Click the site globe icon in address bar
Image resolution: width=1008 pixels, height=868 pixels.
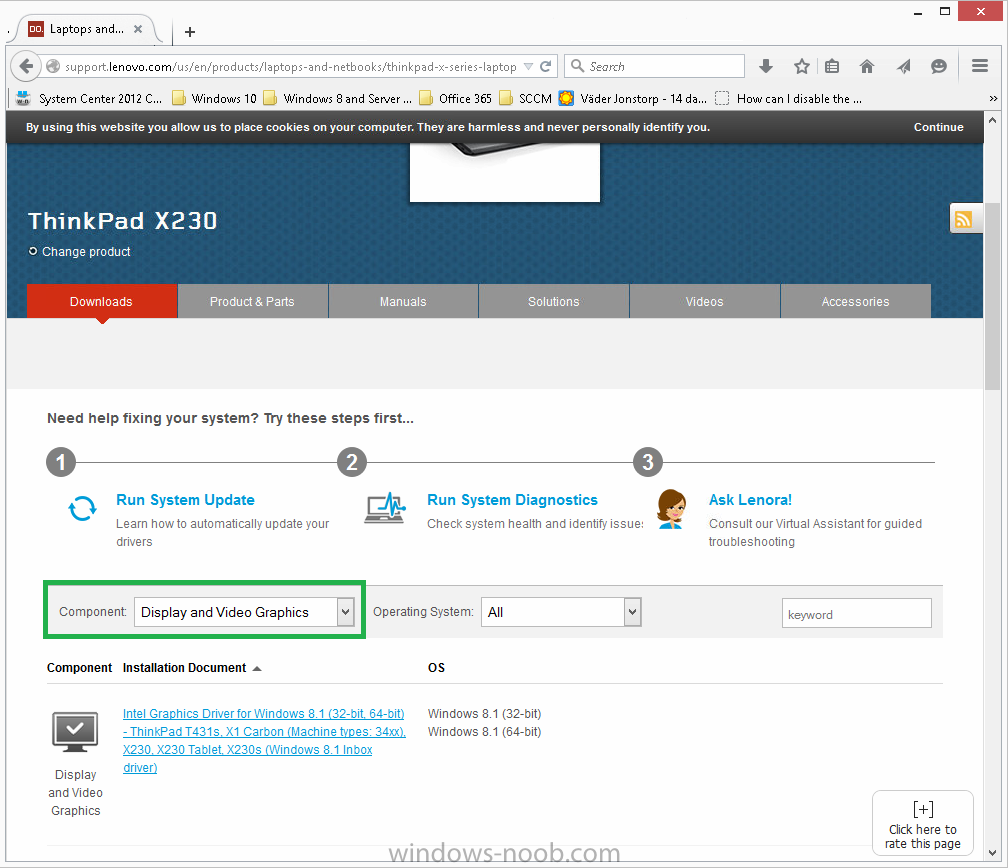tap(53, 66)
